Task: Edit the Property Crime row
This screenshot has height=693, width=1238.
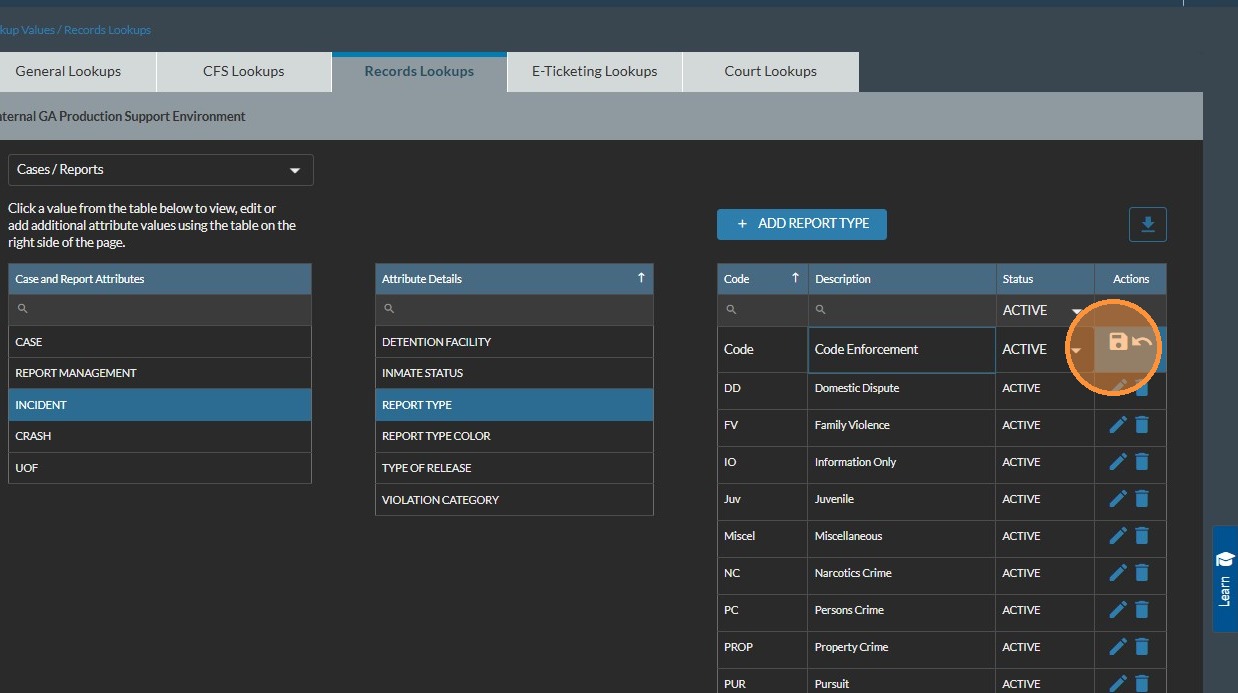Action: (x=1118, y=647)
